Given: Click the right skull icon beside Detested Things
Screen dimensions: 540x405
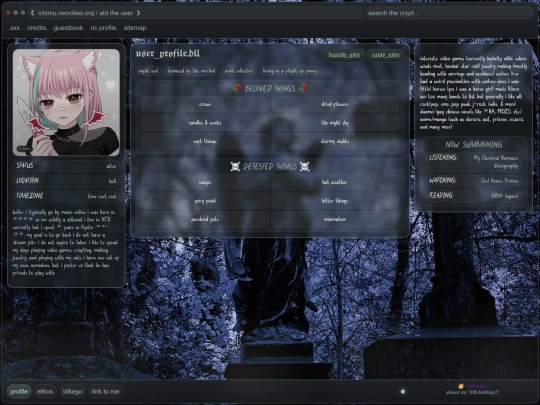Looking at the screenshot, I should coord(305,167).
